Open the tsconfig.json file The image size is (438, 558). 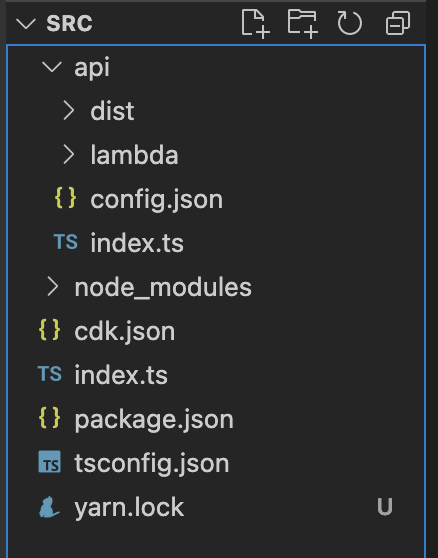(152, 464)
